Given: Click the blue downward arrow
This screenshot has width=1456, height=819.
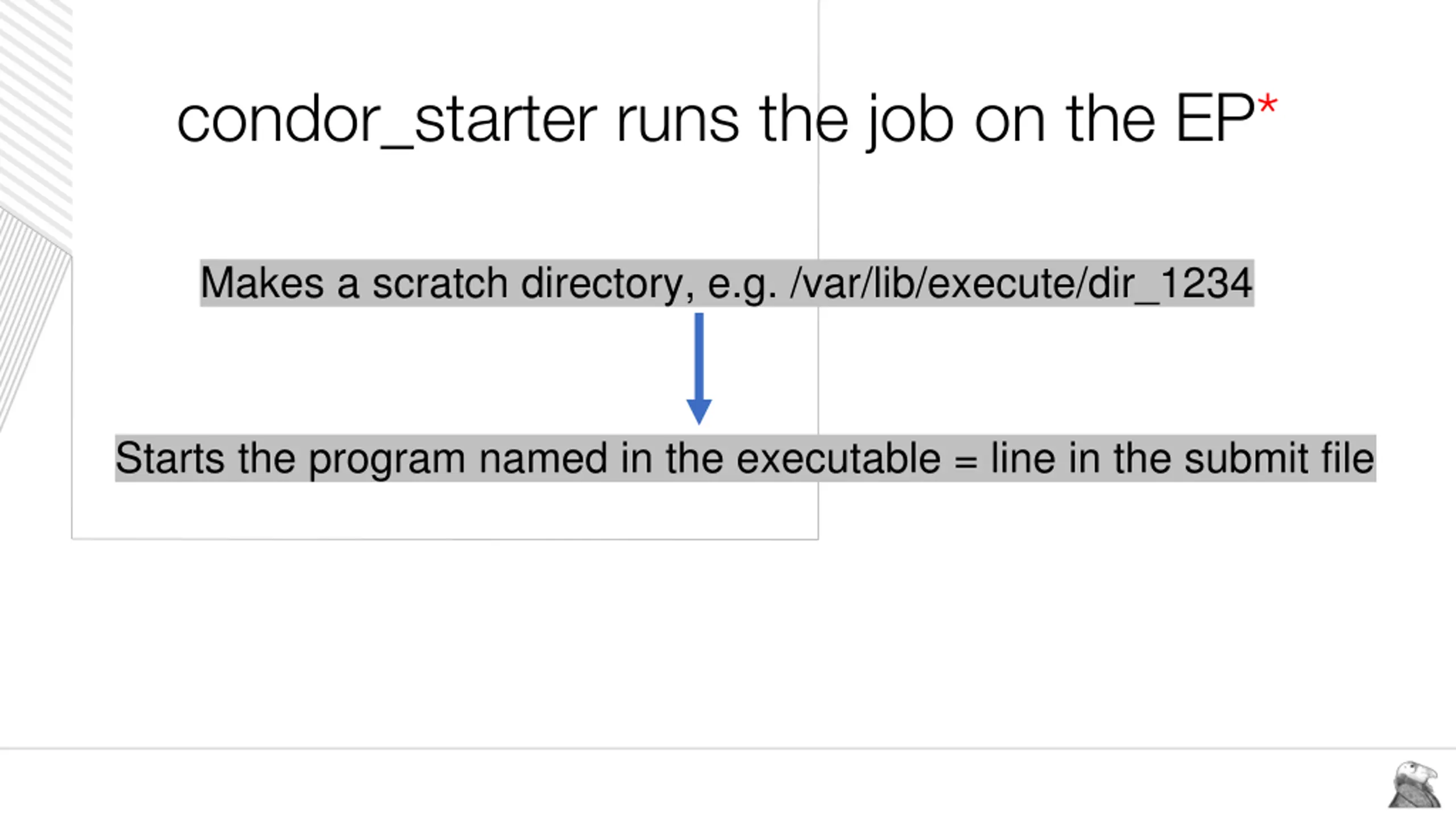Looking at the screenshot, I should point(699,369).
